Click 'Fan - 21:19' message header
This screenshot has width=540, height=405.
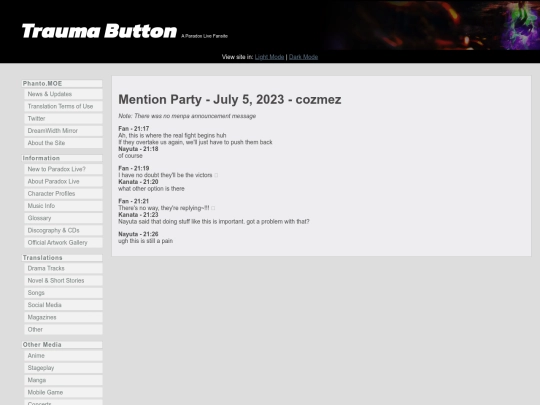134,168
